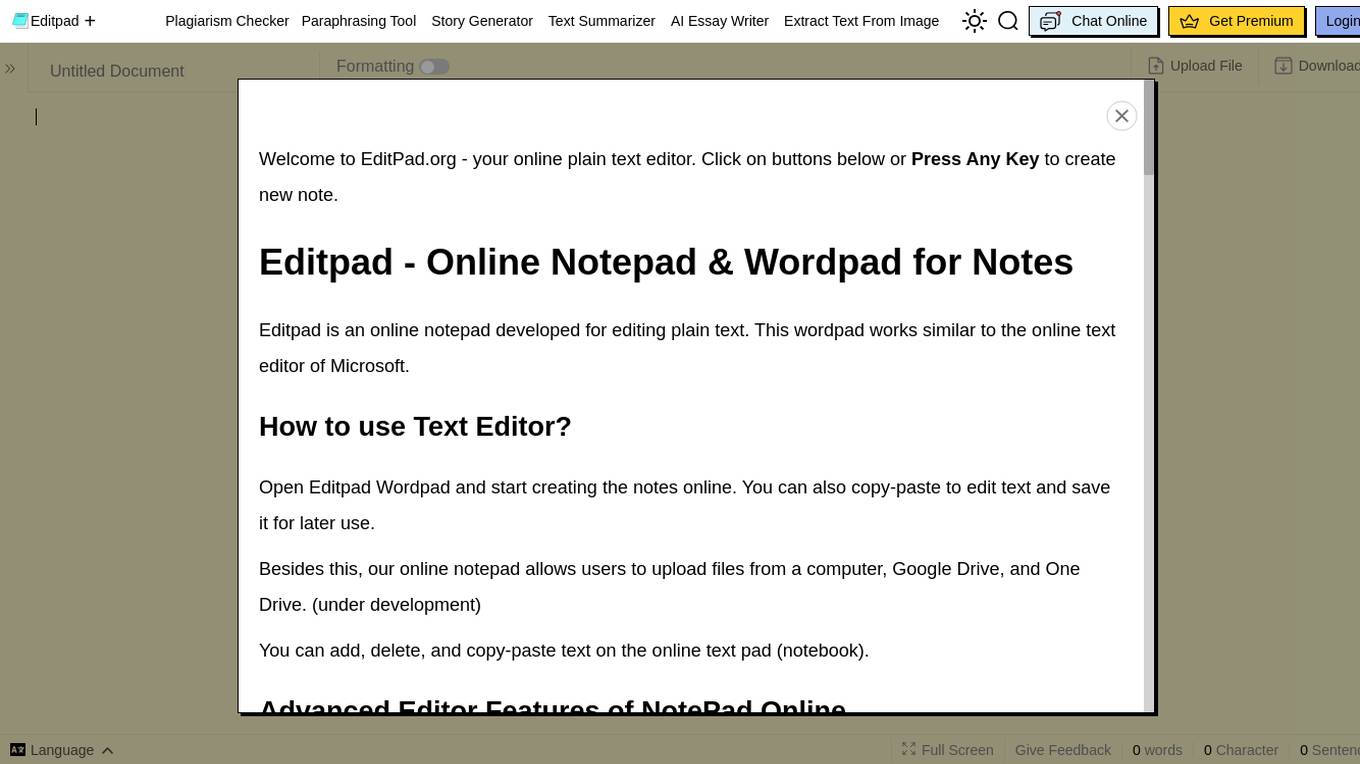The image size is (1360, 764).
Task: Click Upload File button
Action: tap(1195, 66)
